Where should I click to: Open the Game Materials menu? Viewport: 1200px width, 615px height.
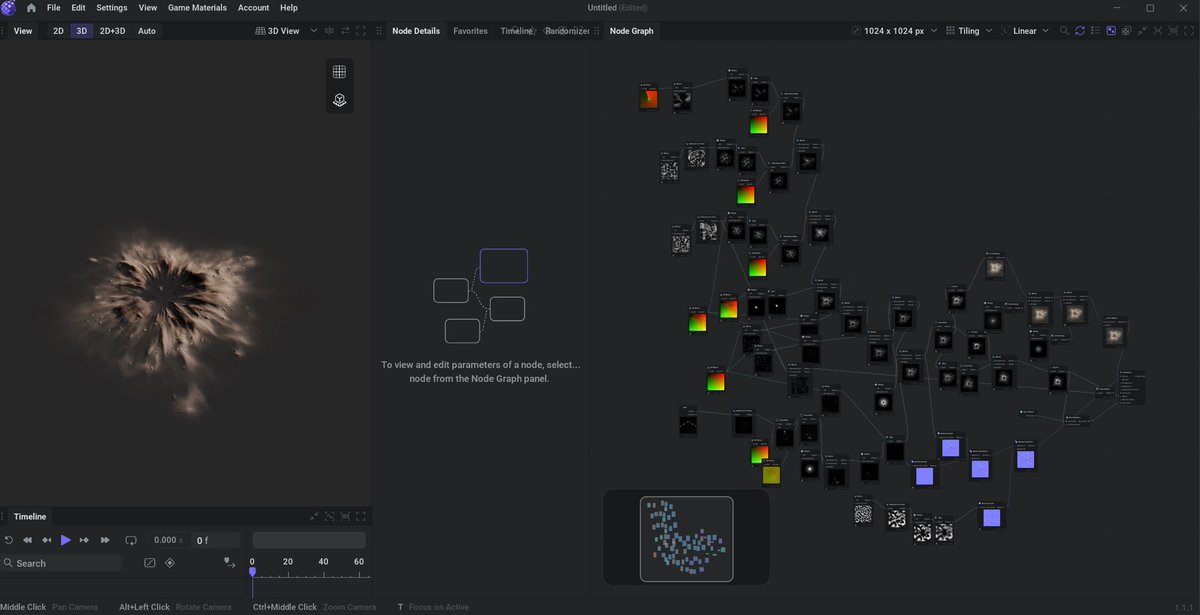pos(197,7)
